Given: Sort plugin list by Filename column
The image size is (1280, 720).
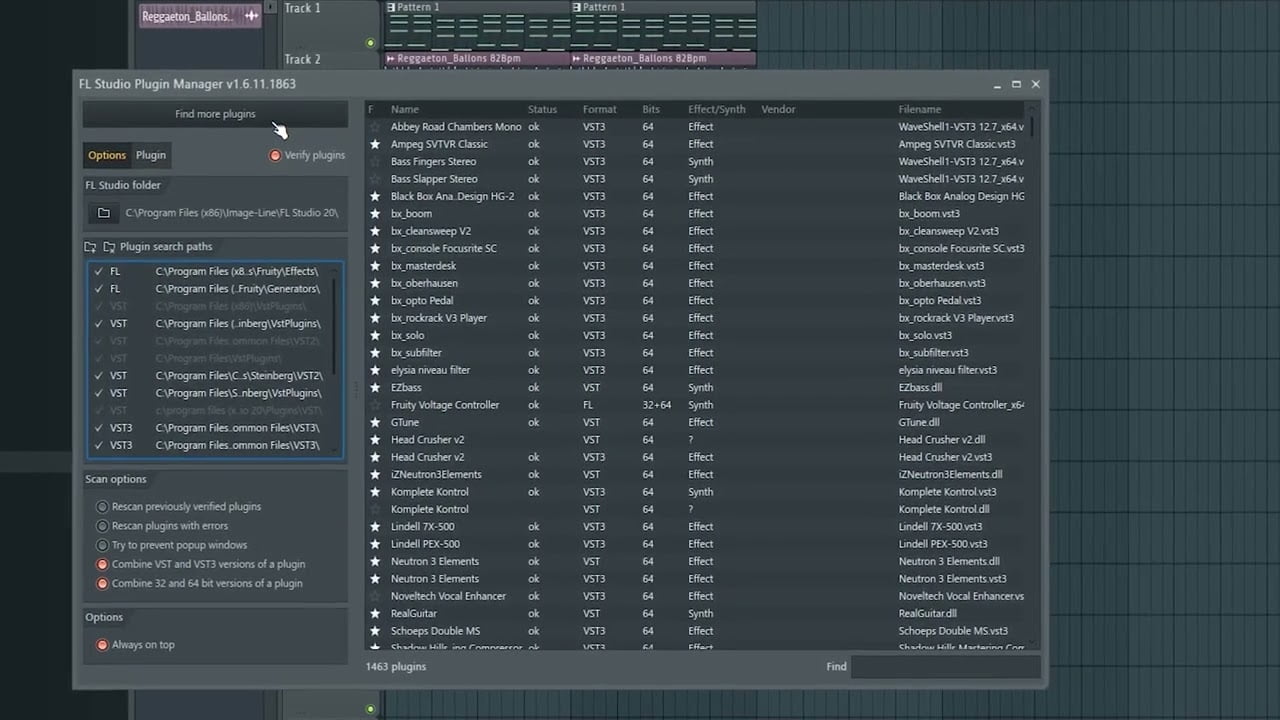Looking at the screenshot, I should pos(920,109).
